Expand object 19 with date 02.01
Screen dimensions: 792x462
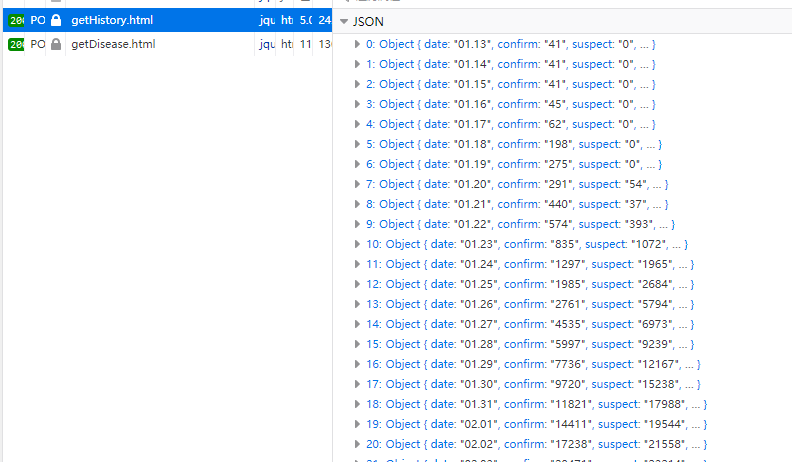[357, 424]
